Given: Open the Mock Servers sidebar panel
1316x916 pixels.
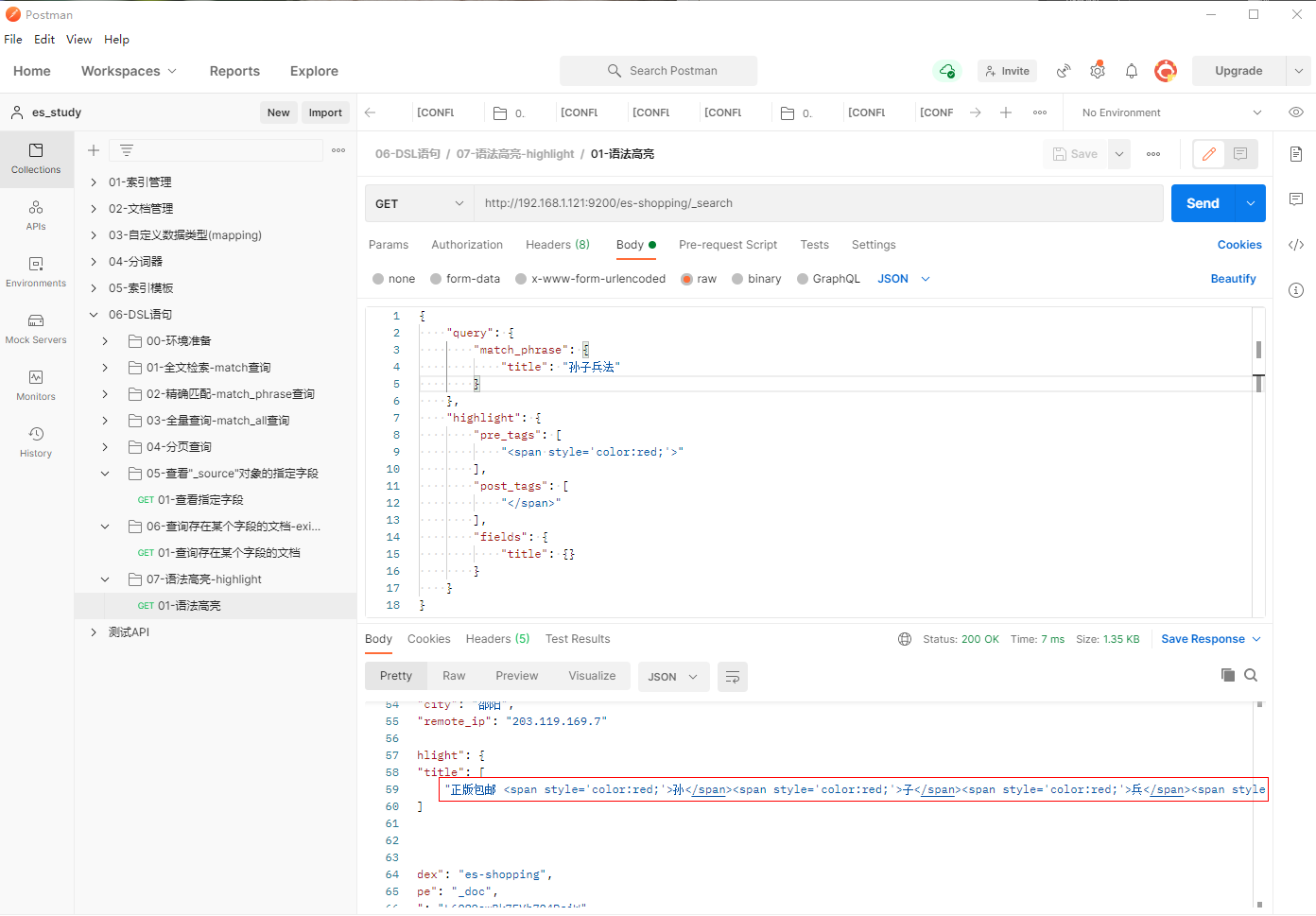Looking at the screenshot, I should pyautogui.click(x=36, y=329).
